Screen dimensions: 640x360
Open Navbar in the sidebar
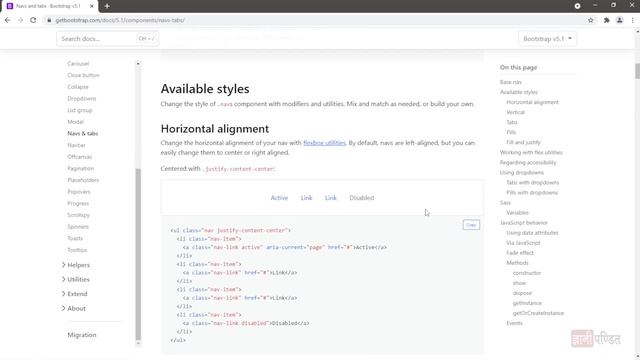coord(76,145)
